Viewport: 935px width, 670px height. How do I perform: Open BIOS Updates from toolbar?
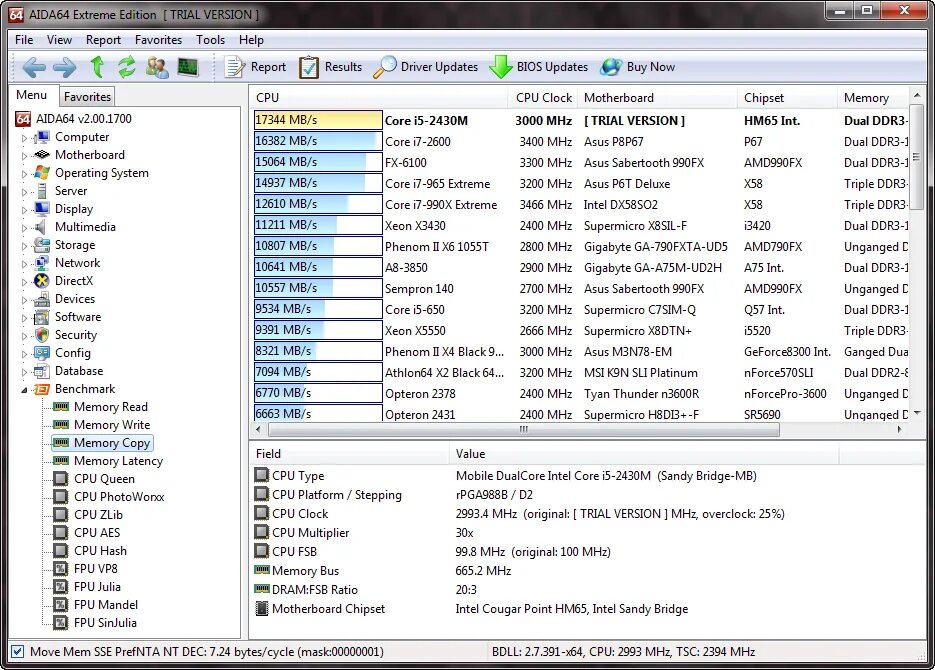538,67
